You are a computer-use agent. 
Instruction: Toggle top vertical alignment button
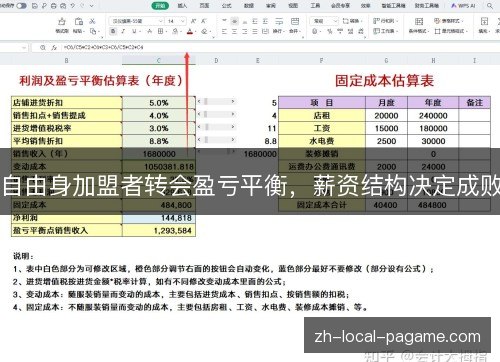click(224, 21)
